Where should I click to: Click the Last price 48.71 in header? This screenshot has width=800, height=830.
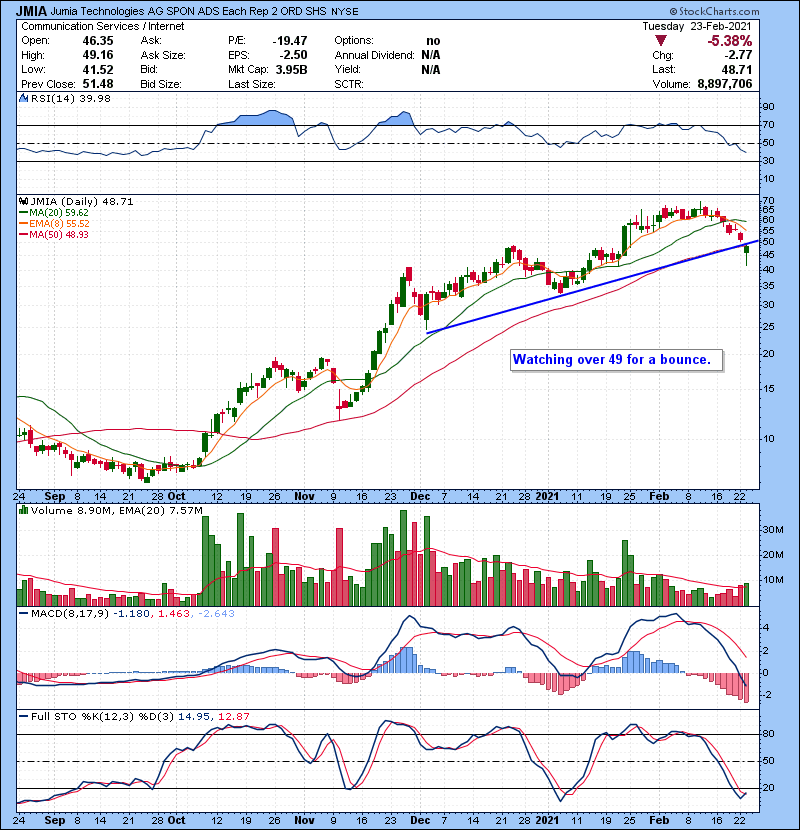[x=737, y=69]
